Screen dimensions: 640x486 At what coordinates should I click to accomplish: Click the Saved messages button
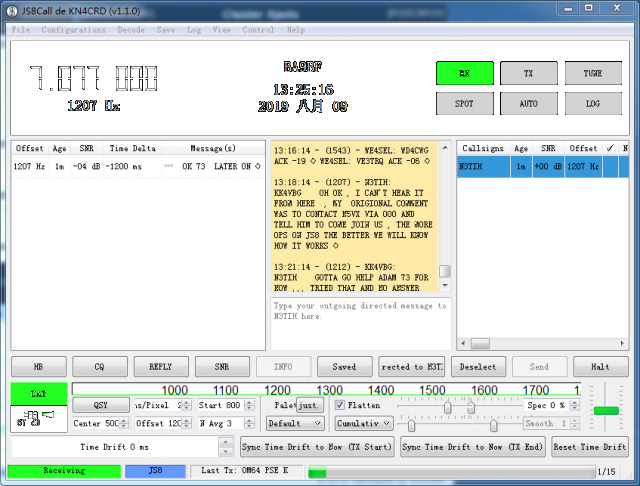[x=345, y=366]
